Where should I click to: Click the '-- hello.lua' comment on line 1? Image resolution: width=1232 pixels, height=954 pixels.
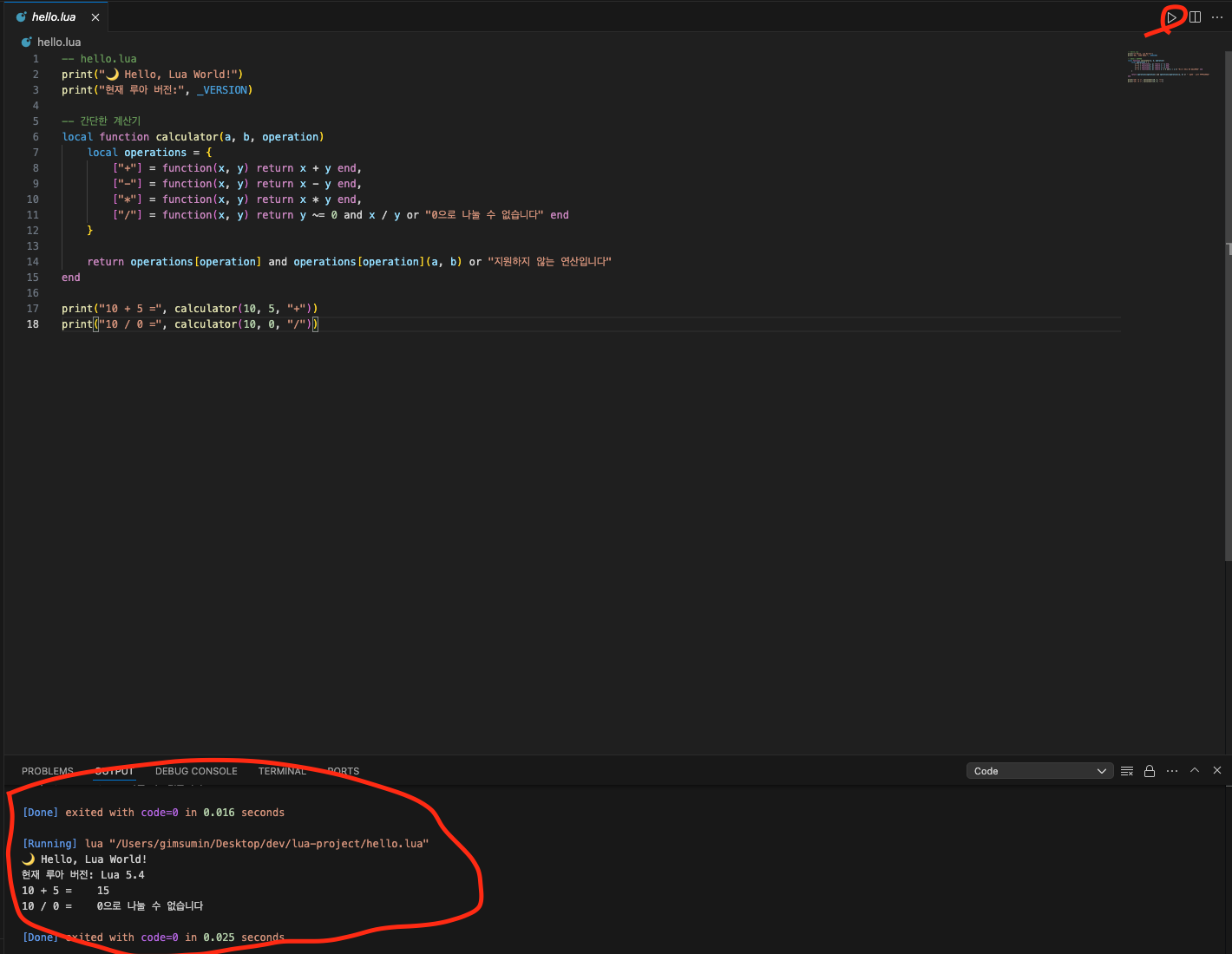tap(99, 59)
